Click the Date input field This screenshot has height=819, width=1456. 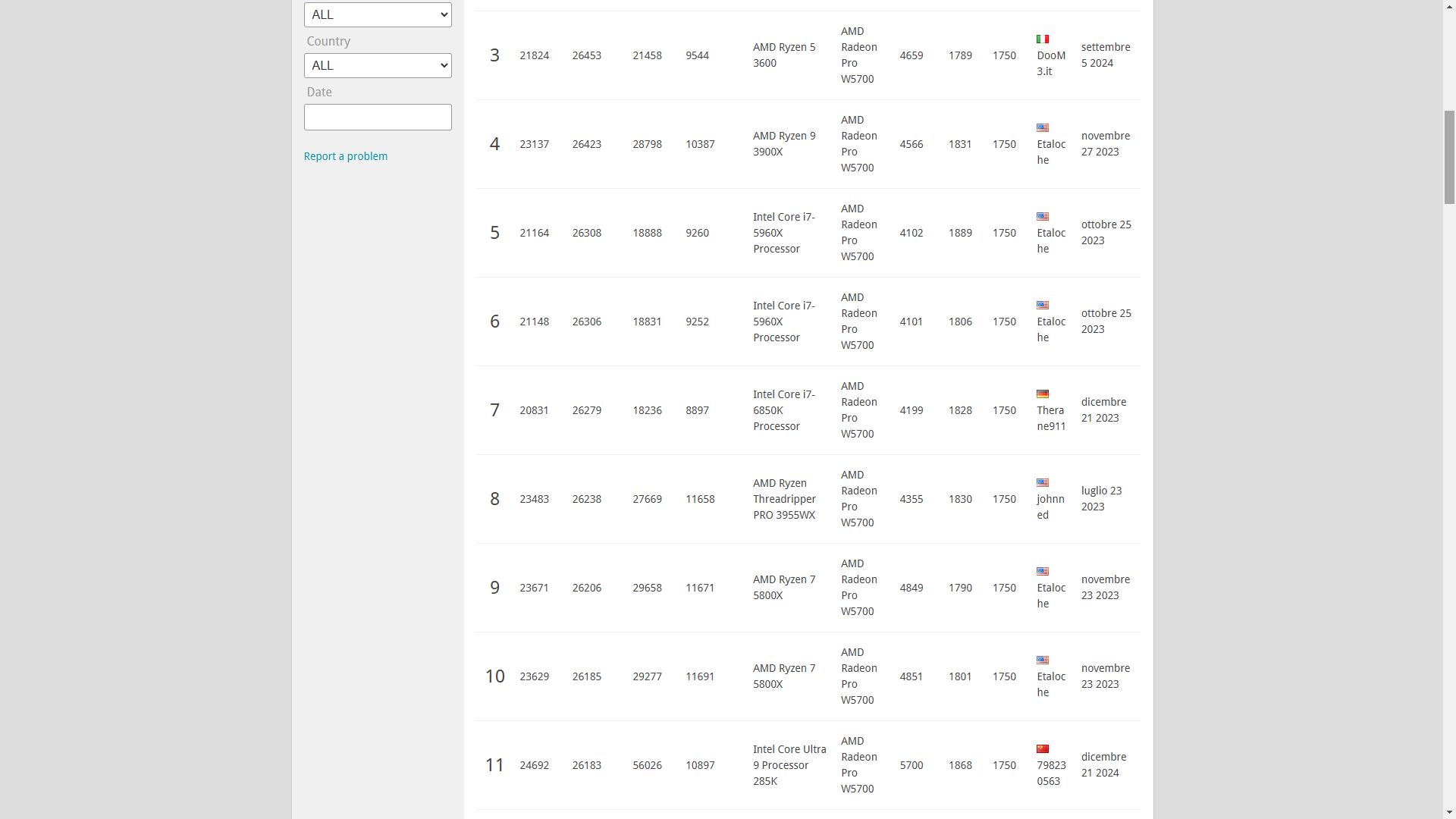pyautogui.click(x=378, y=117)
